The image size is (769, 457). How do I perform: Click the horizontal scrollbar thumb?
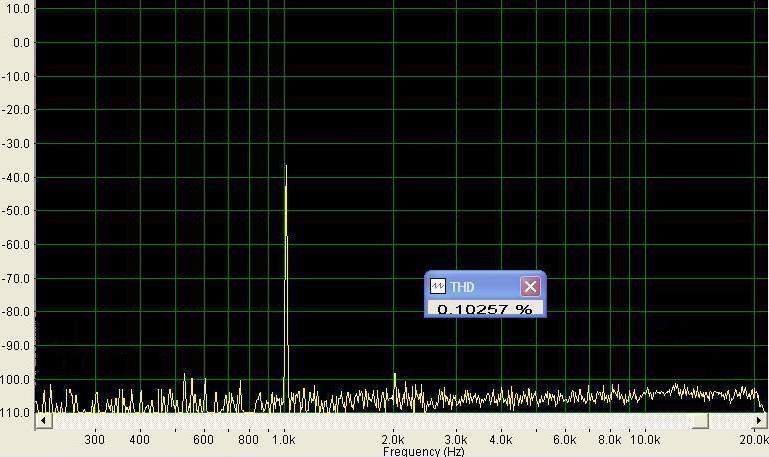(x=700, y=420)
